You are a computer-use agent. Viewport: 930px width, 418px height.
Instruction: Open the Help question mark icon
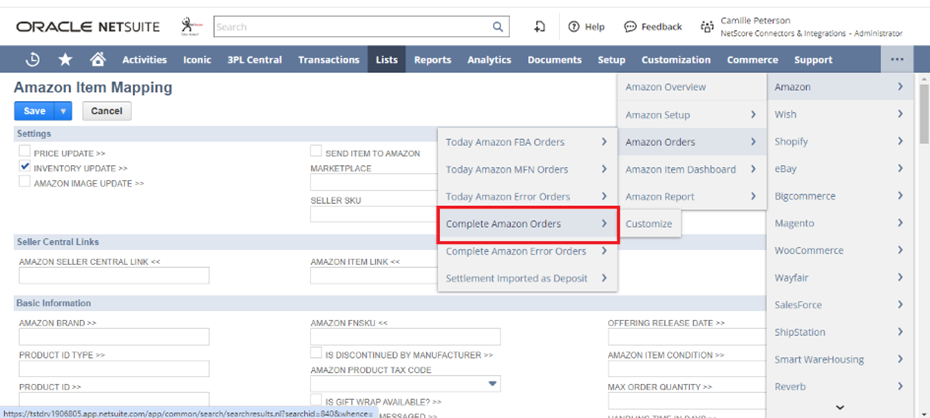(x=574, y=27)
